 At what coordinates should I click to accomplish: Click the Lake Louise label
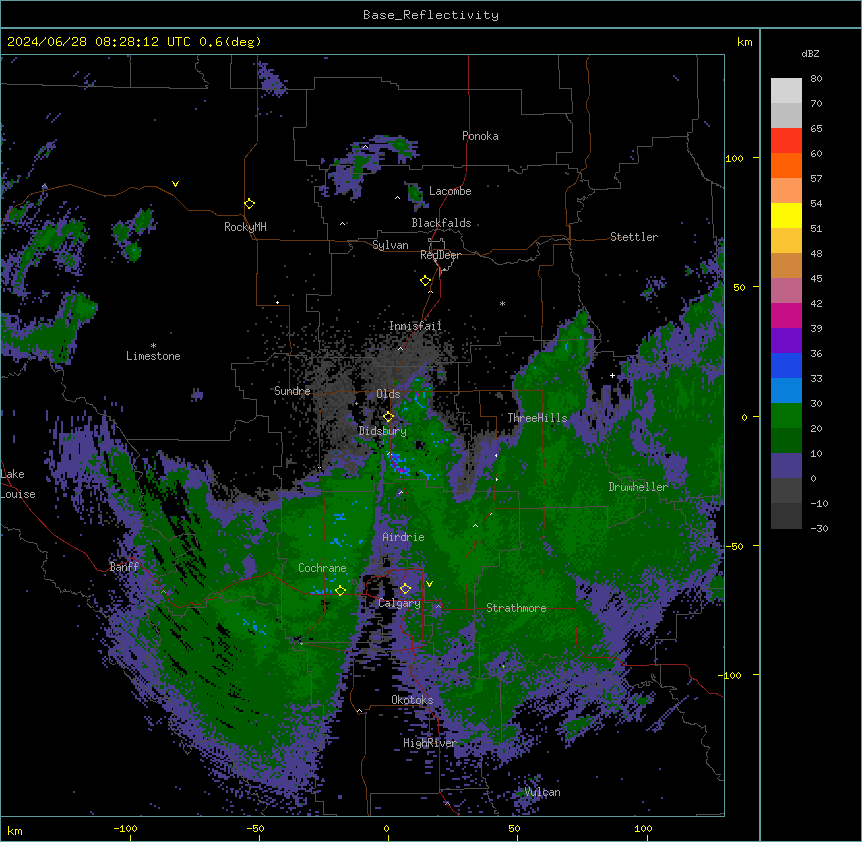pyautogui.click(x=18, y=484)
